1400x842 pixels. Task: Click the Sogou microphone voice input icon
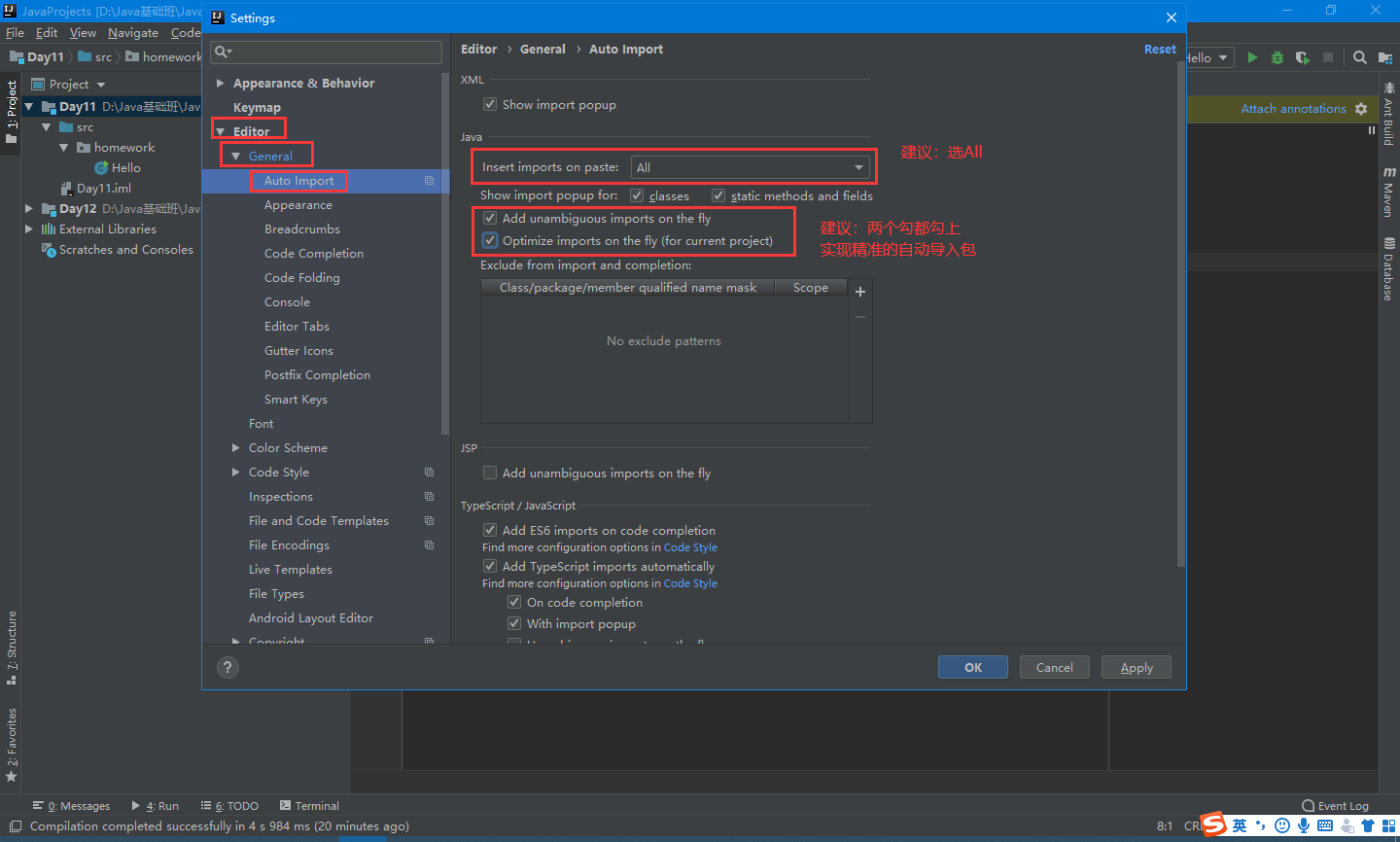tap(1304, 825)
